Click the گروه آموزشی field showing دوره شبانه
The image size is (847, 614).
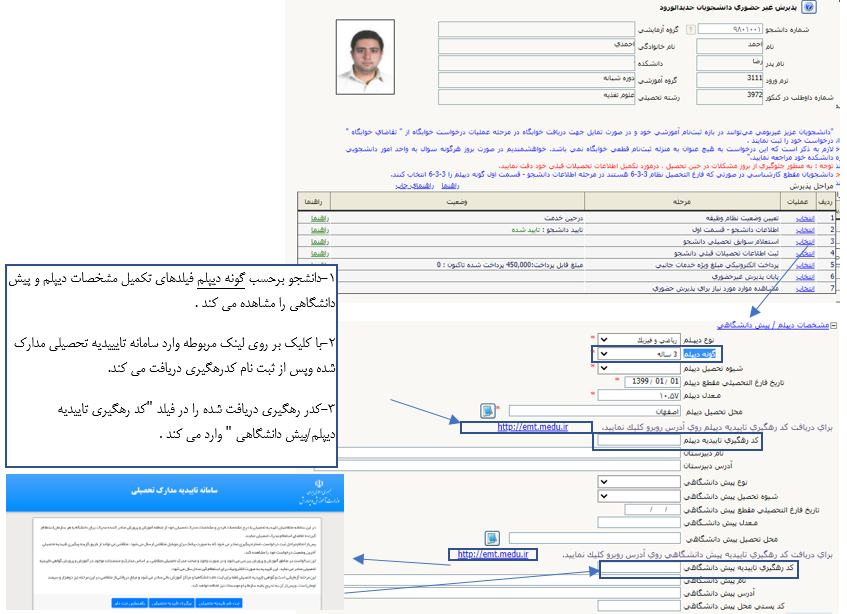pyautogui.click(x=536, y=80)
